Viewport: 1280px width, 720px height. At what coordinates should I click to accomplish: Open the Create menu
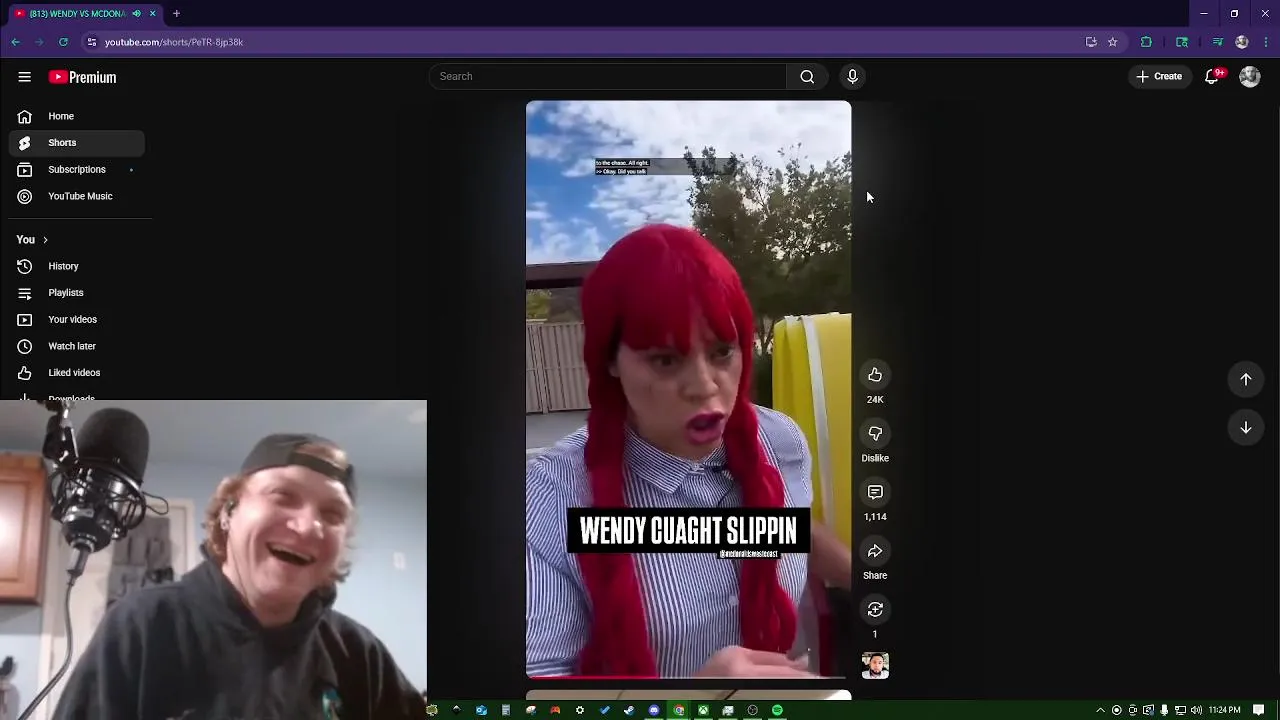[1159, 76]
